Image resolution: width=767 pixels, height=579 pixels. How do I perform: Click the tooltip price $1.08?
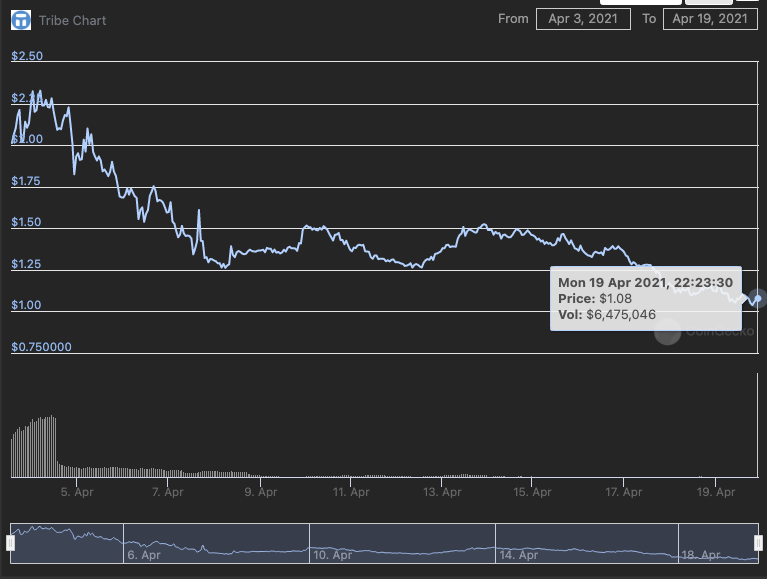(x=615, y=299)
